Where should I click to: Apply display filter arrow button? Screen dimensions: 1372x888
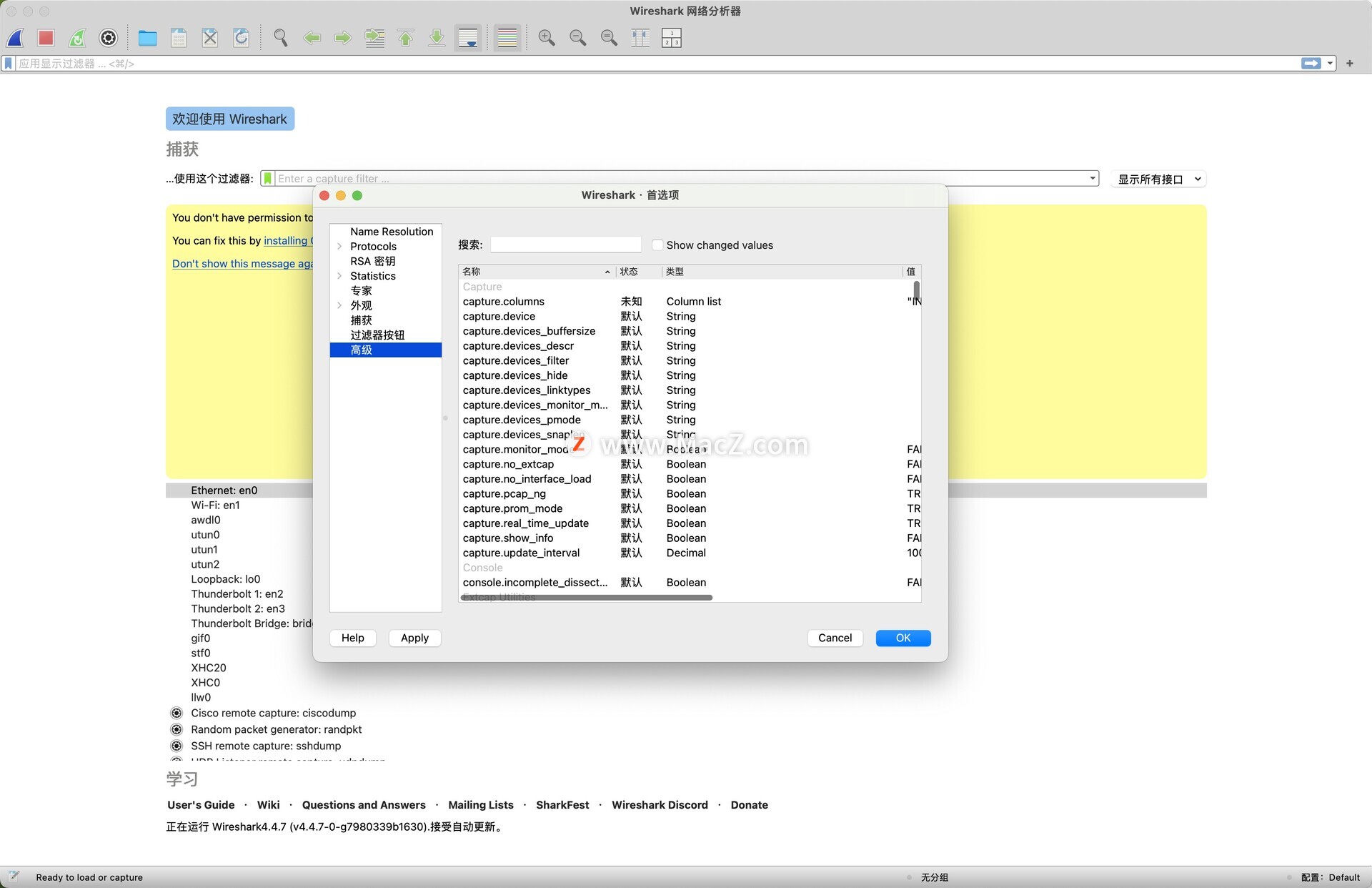1311,64
